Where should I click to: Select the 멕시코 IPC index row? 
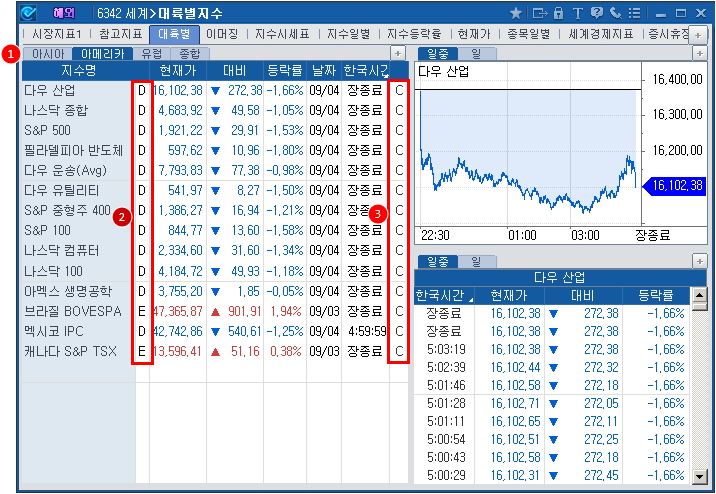pyautogui.click(x=215, y=331)
